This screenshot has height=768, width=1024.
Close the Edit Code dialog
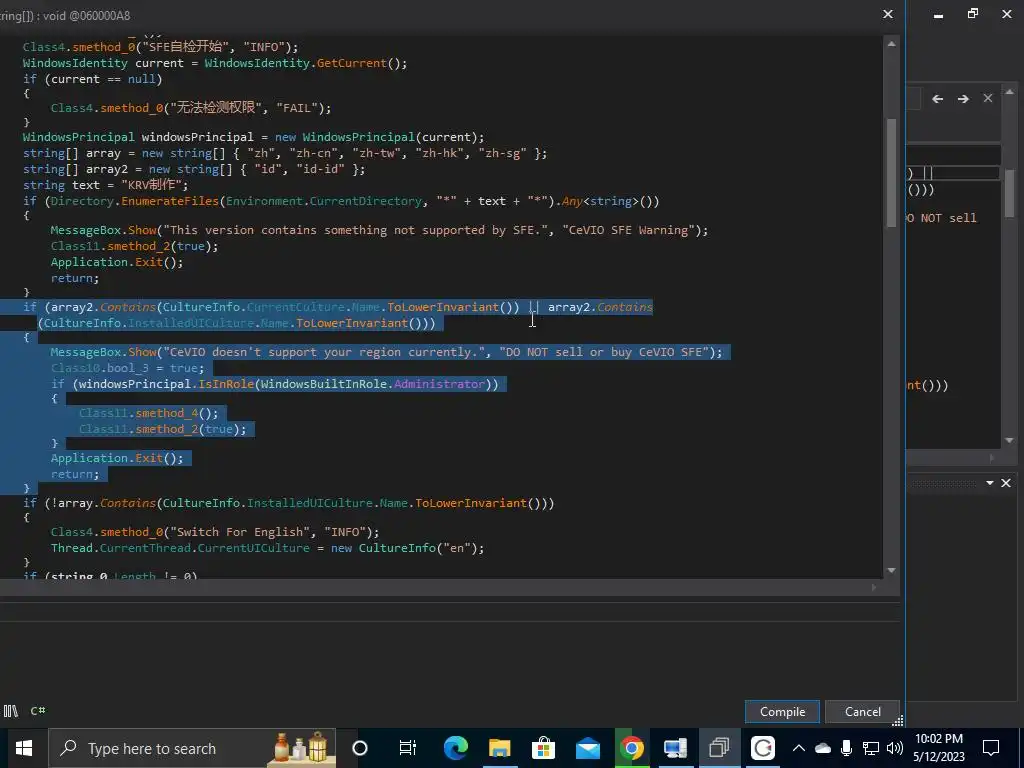pos(888,14)
